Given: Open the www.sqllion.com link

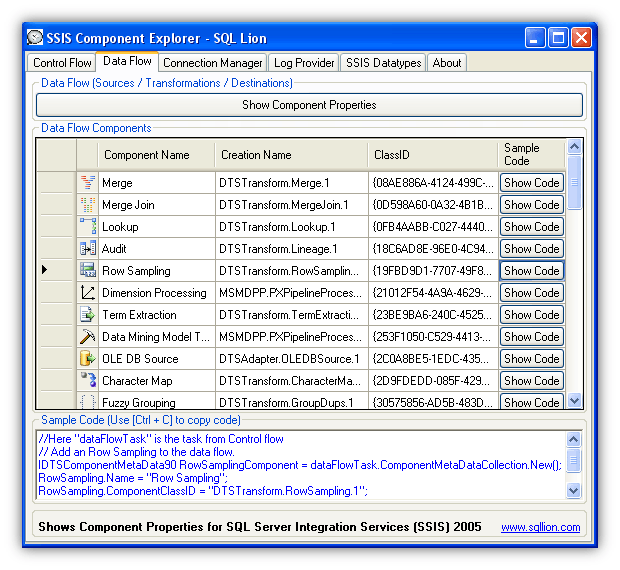Looking at the screenshot, I should [541, 527].
